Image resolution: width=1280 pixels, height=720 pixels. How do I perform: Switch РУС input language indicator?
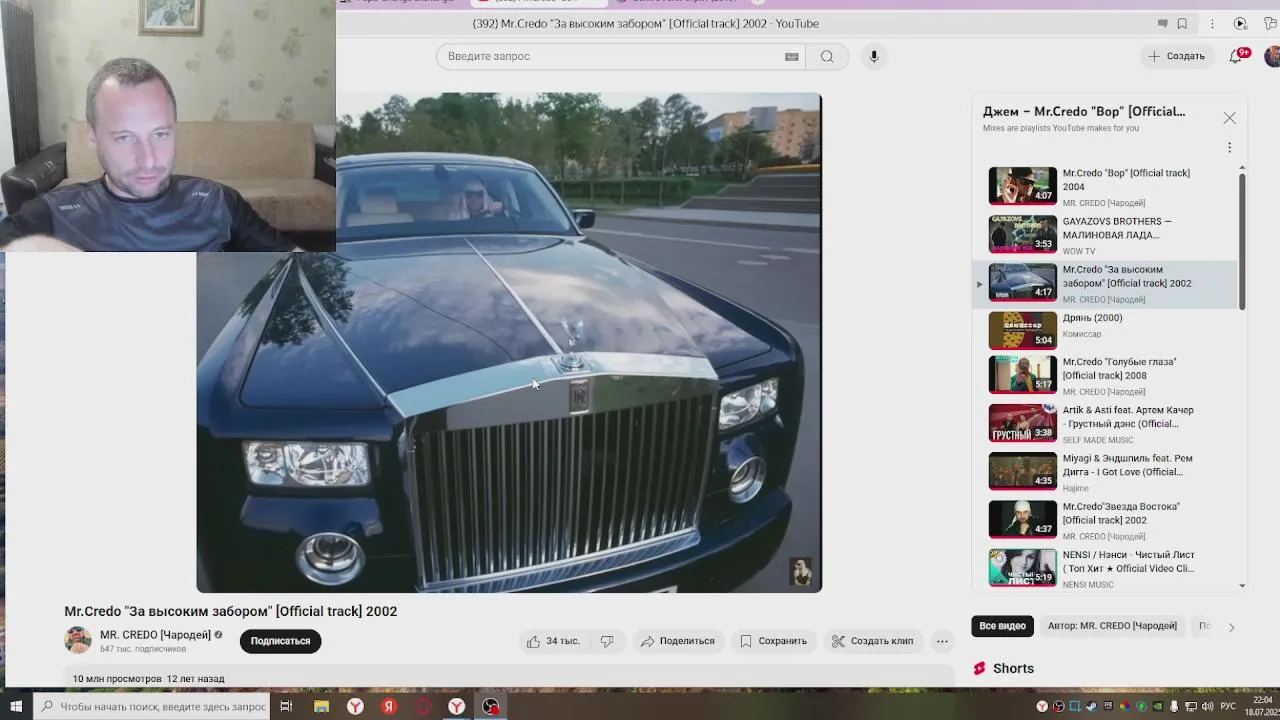click(1227, 707)
